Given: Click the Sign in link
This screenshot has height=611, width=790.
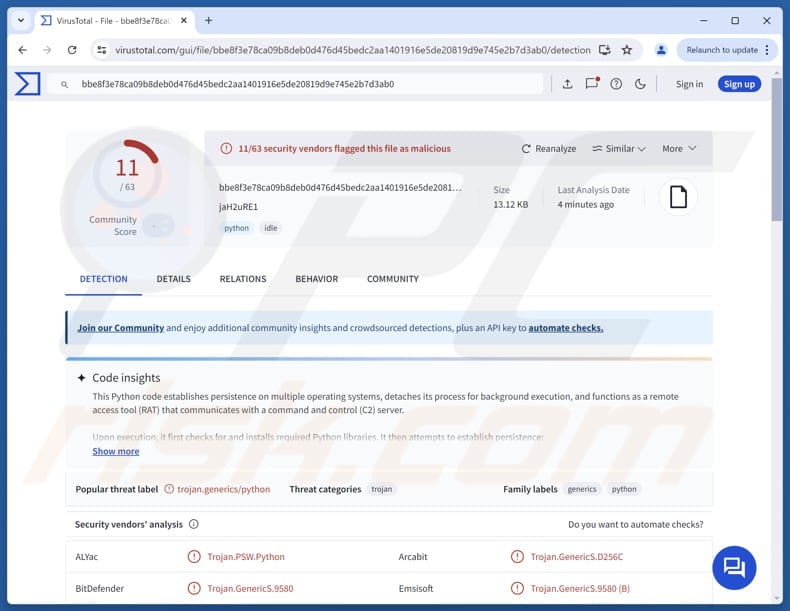Looking at the screenshot, I should point(689,84).
